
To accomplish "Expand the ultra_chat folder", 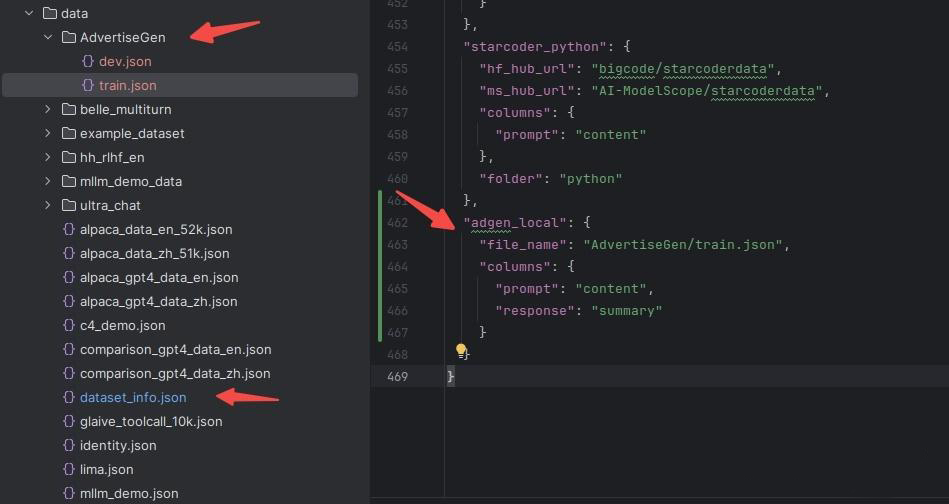I will (48, 206).
